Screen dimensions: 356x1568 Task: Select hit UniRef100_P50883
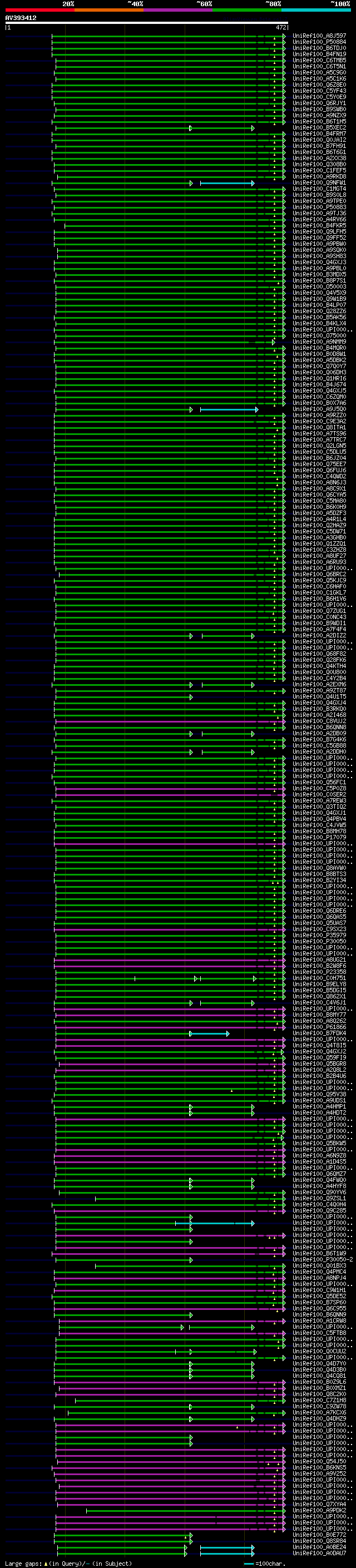[x=319, y=207]
